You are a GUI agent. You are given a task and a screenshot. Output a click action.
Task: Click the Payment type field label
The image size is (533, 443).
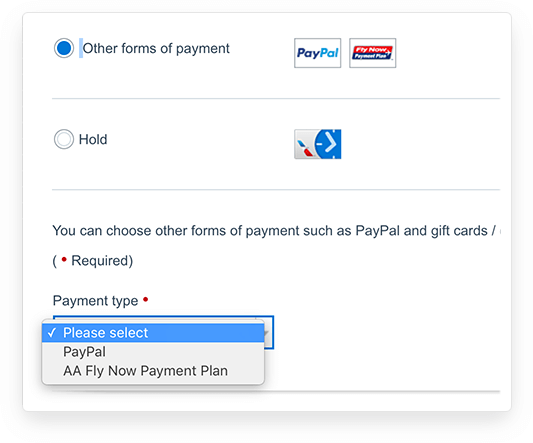point(96,301)
